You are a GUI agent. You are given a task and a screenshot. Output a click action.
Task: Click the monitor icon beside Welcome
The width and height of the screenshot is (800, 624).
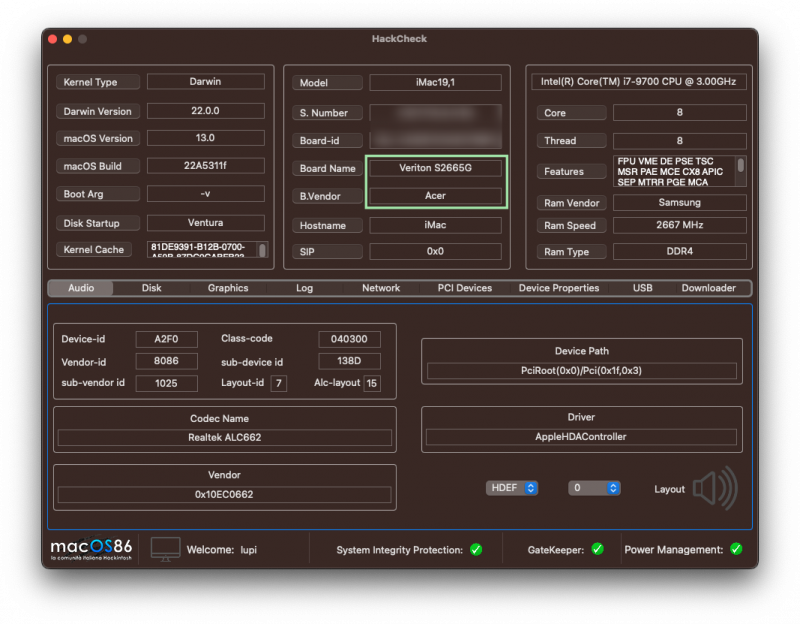click(x=166, y=549)
